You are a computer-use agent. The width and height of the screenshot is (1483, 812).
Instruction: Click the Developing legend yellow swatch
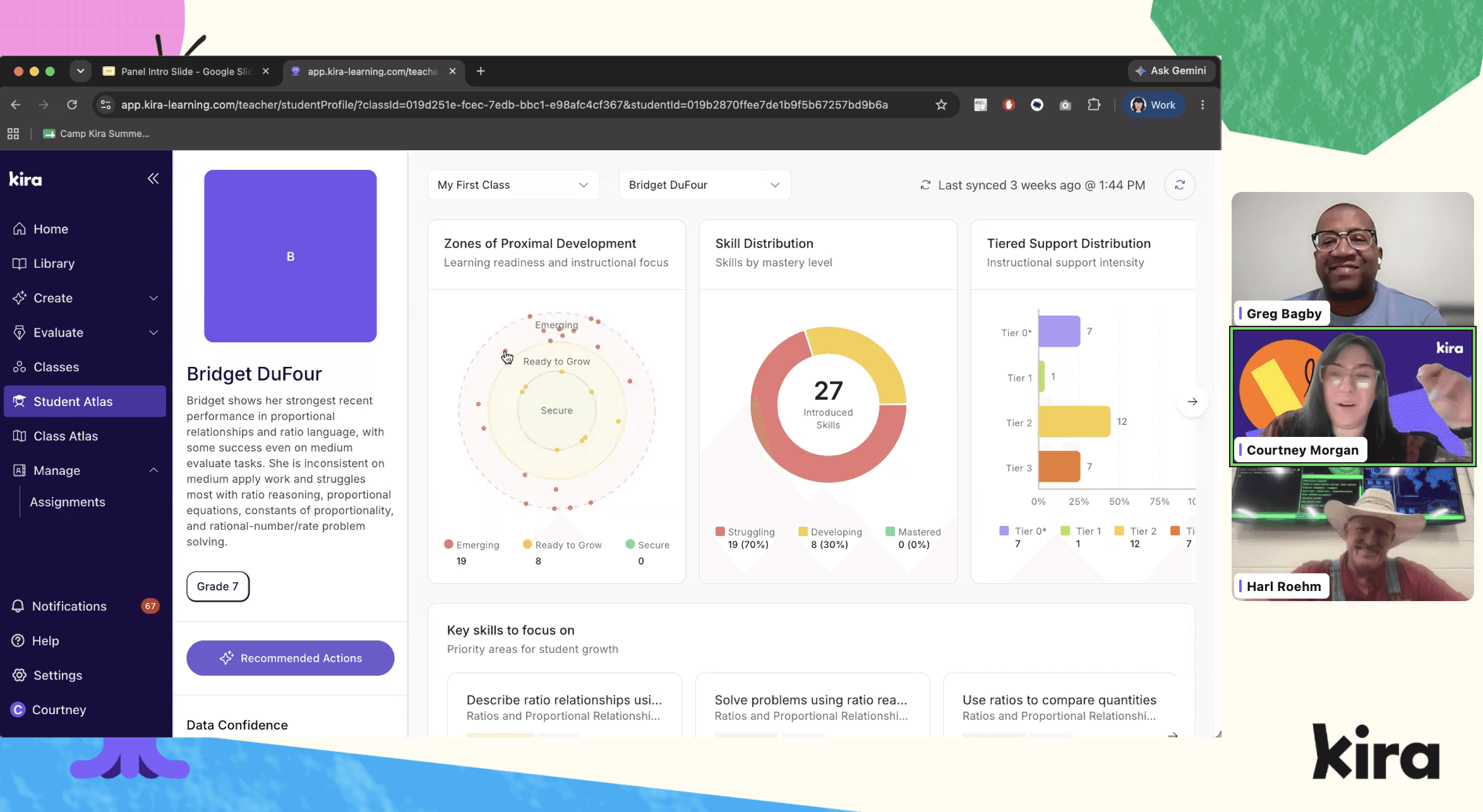803,532
